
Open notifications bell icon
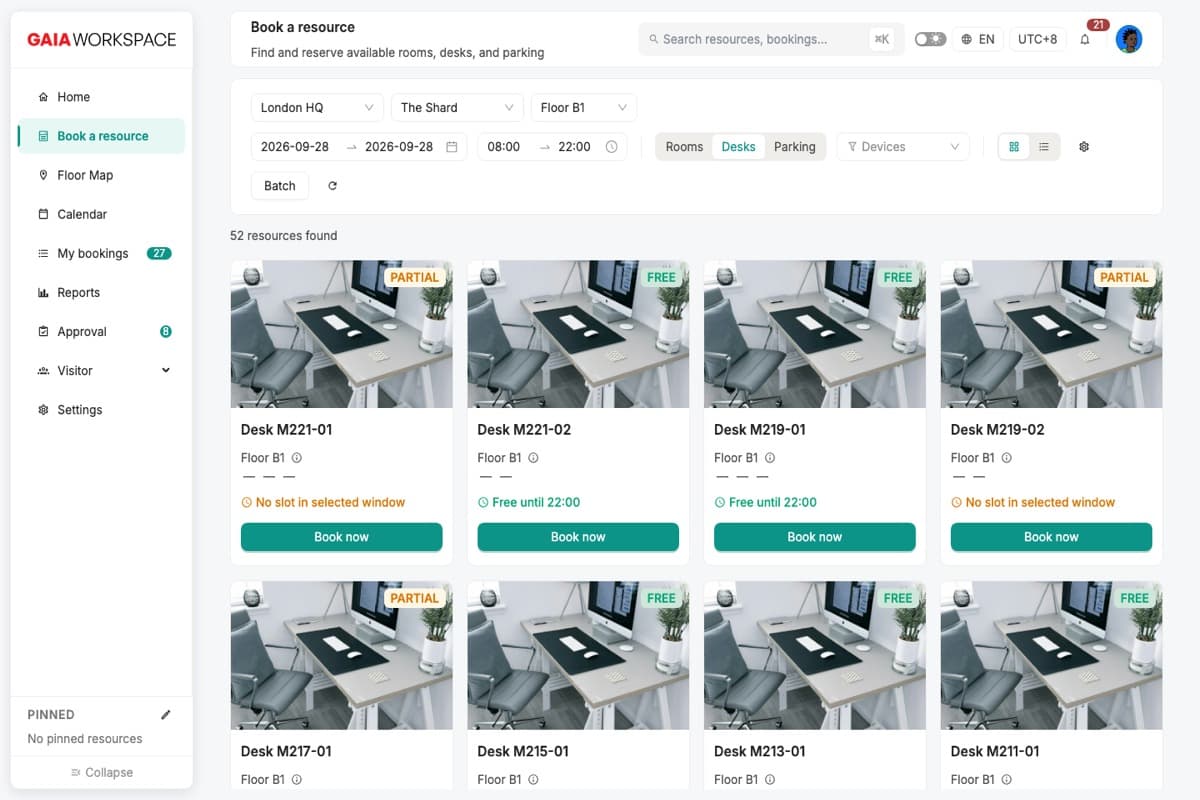[x=1085, y=39]
